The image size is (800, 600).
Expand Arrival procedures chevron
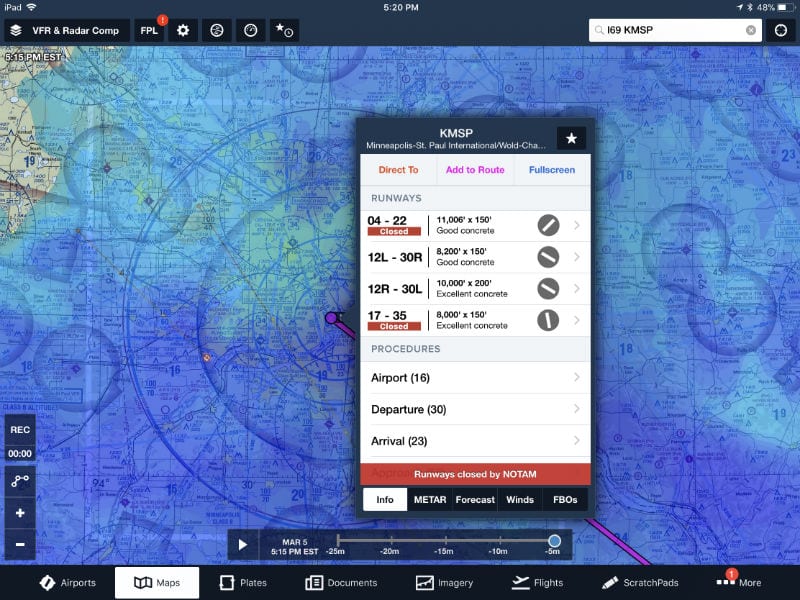point(577,440)
